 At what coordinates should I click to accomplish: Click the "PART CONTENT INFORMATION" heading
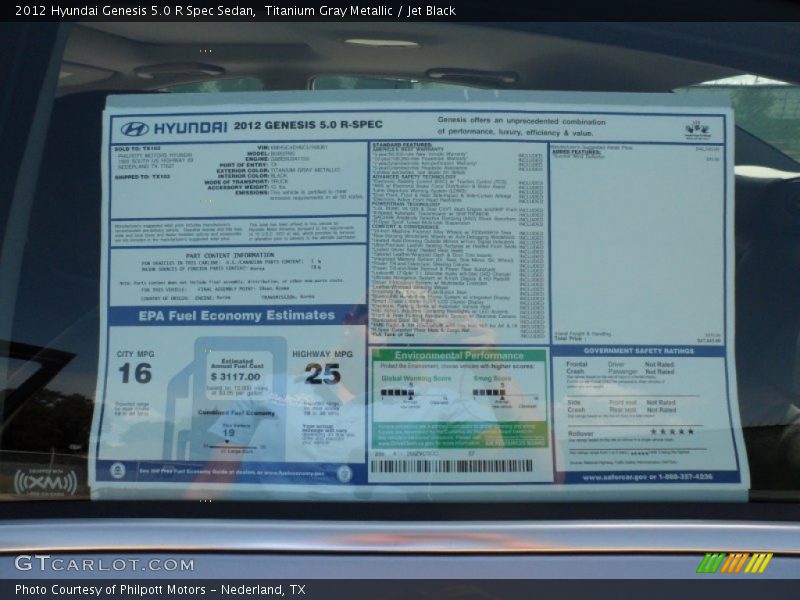point(230,255)
